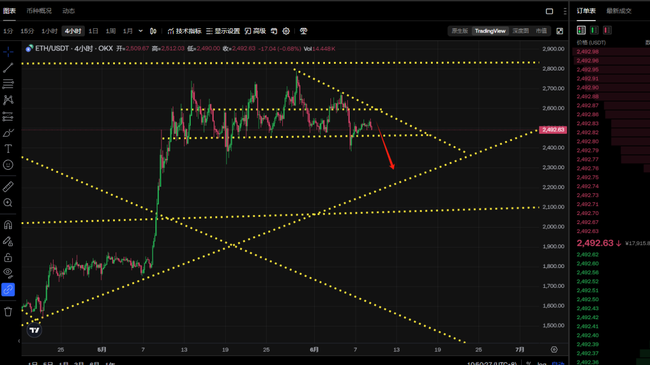Open the candlestick chart type selector
The width and height of the screenshot is (650, 365).
153,31
